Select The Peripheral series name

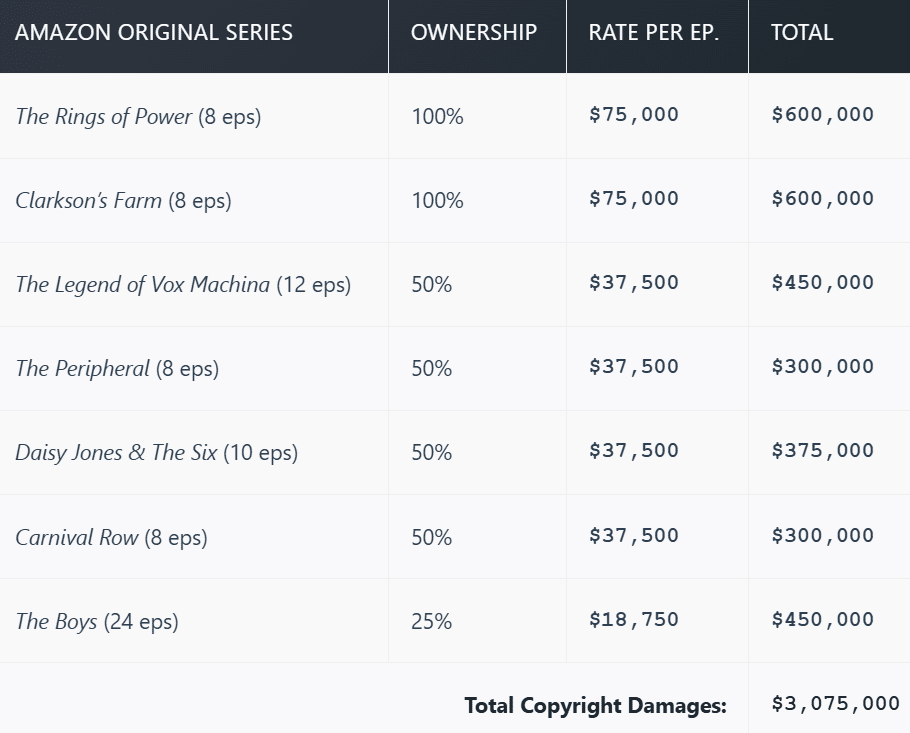[82, 368]
